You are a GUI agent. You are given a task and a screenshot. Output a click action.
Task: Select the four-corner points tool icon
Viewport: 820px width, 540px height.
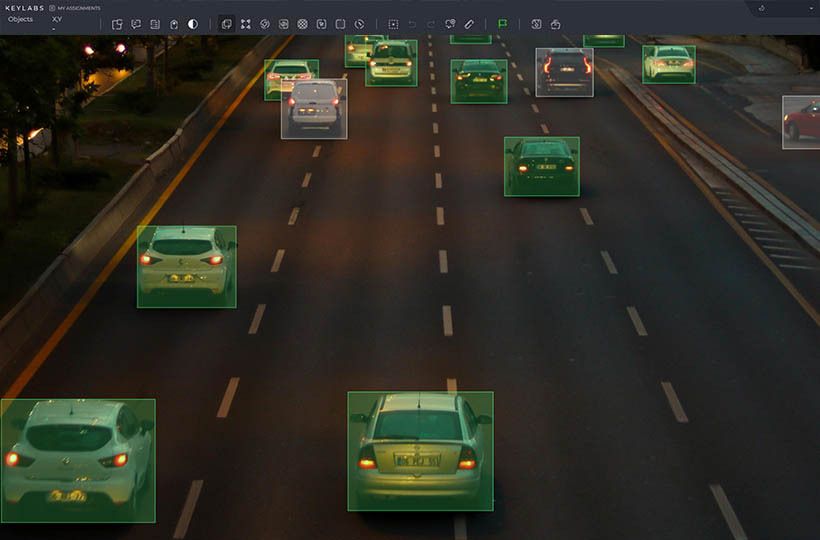coord(246,24)
